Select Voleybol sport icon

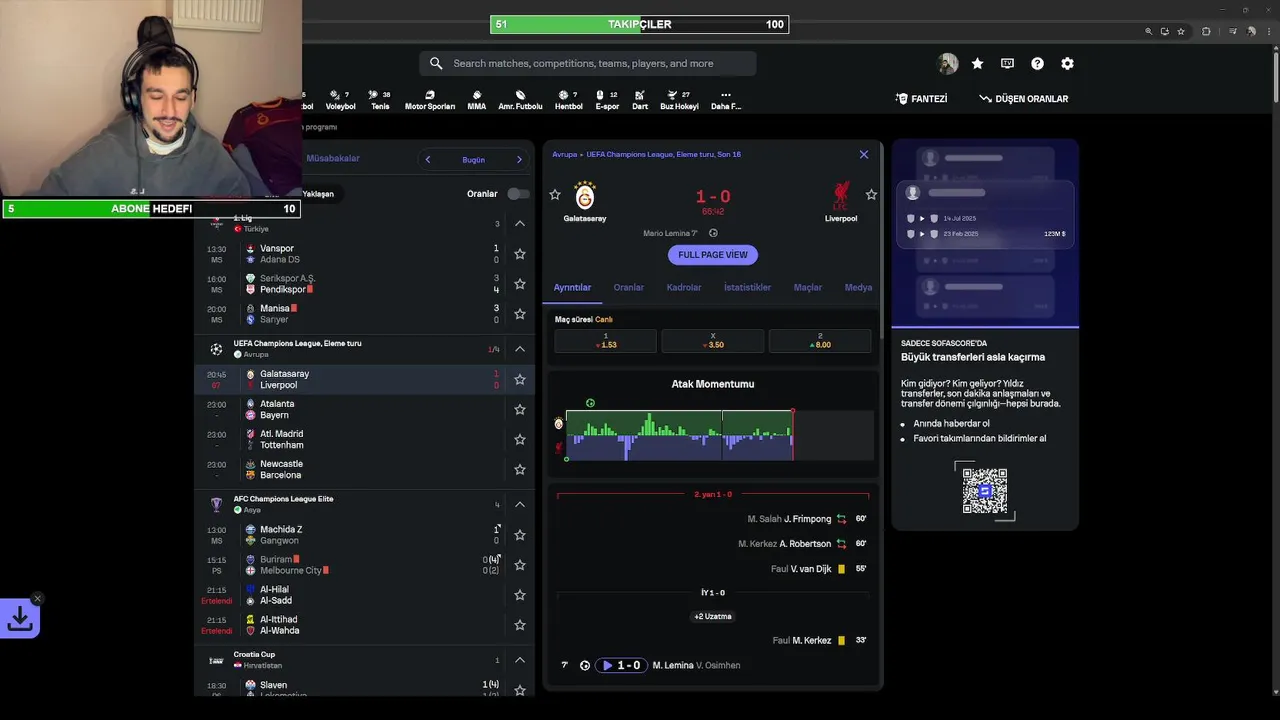[340, 100]
